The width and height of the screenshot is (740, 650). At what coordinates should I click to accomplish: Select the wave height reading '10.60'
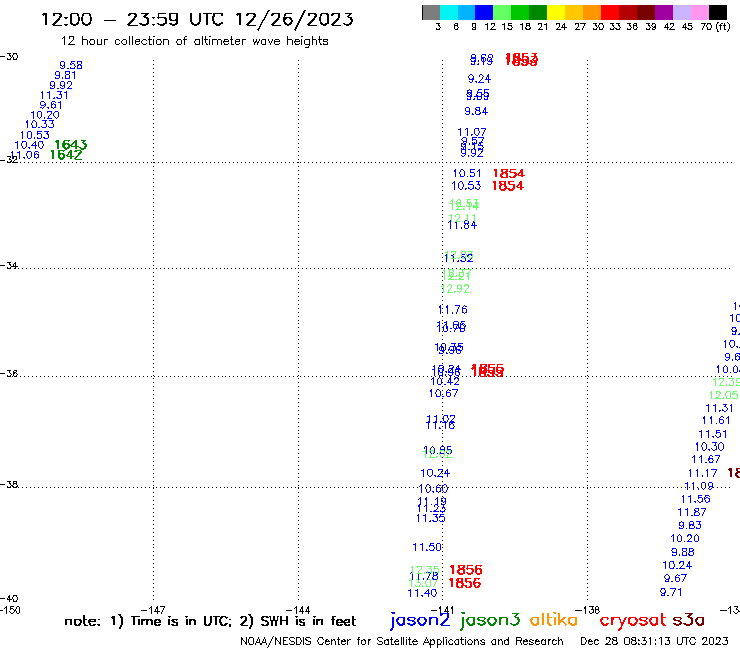click(434, 489)
